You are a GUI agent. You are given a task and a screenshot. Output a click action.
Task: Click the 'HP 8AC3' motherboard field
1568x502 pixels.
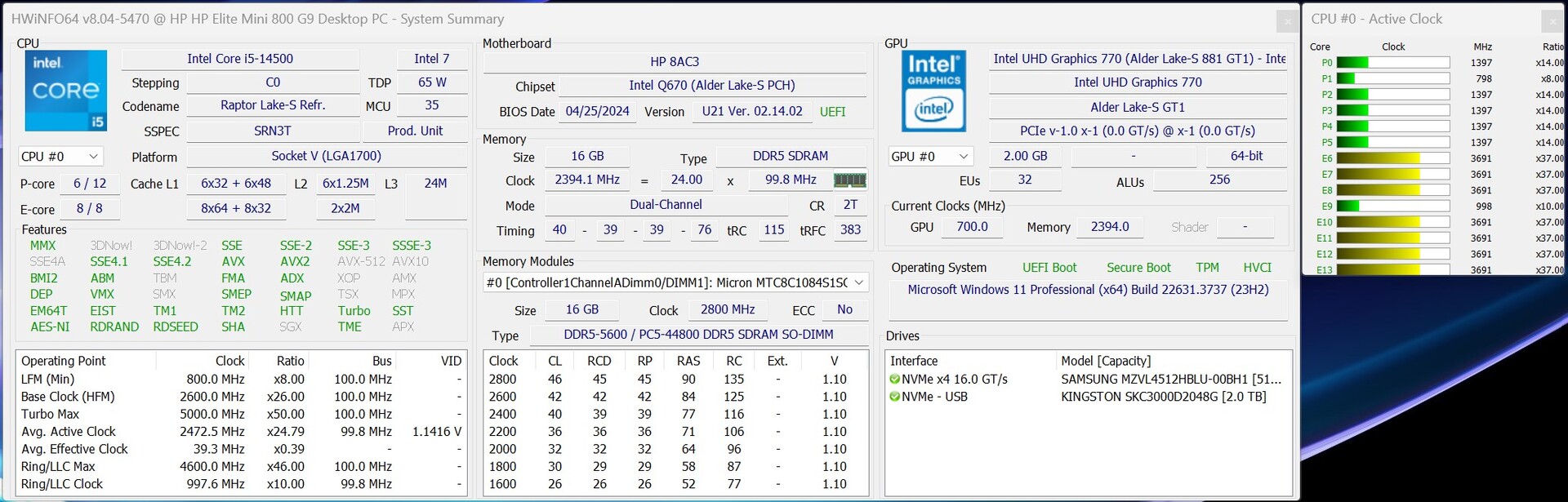675,61
